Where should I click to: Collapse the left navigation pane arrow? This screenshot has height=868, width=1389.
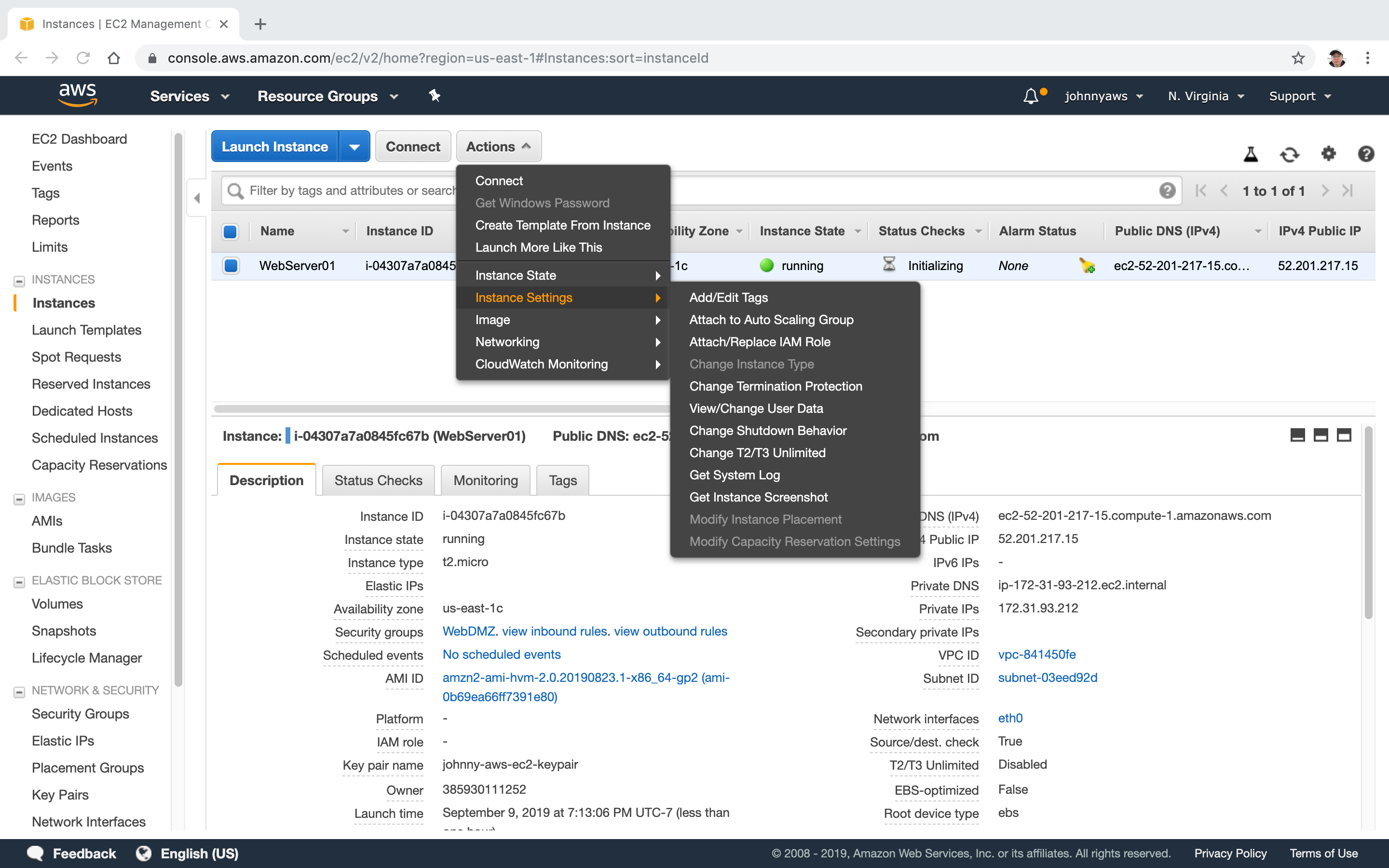tap(197, 198)
